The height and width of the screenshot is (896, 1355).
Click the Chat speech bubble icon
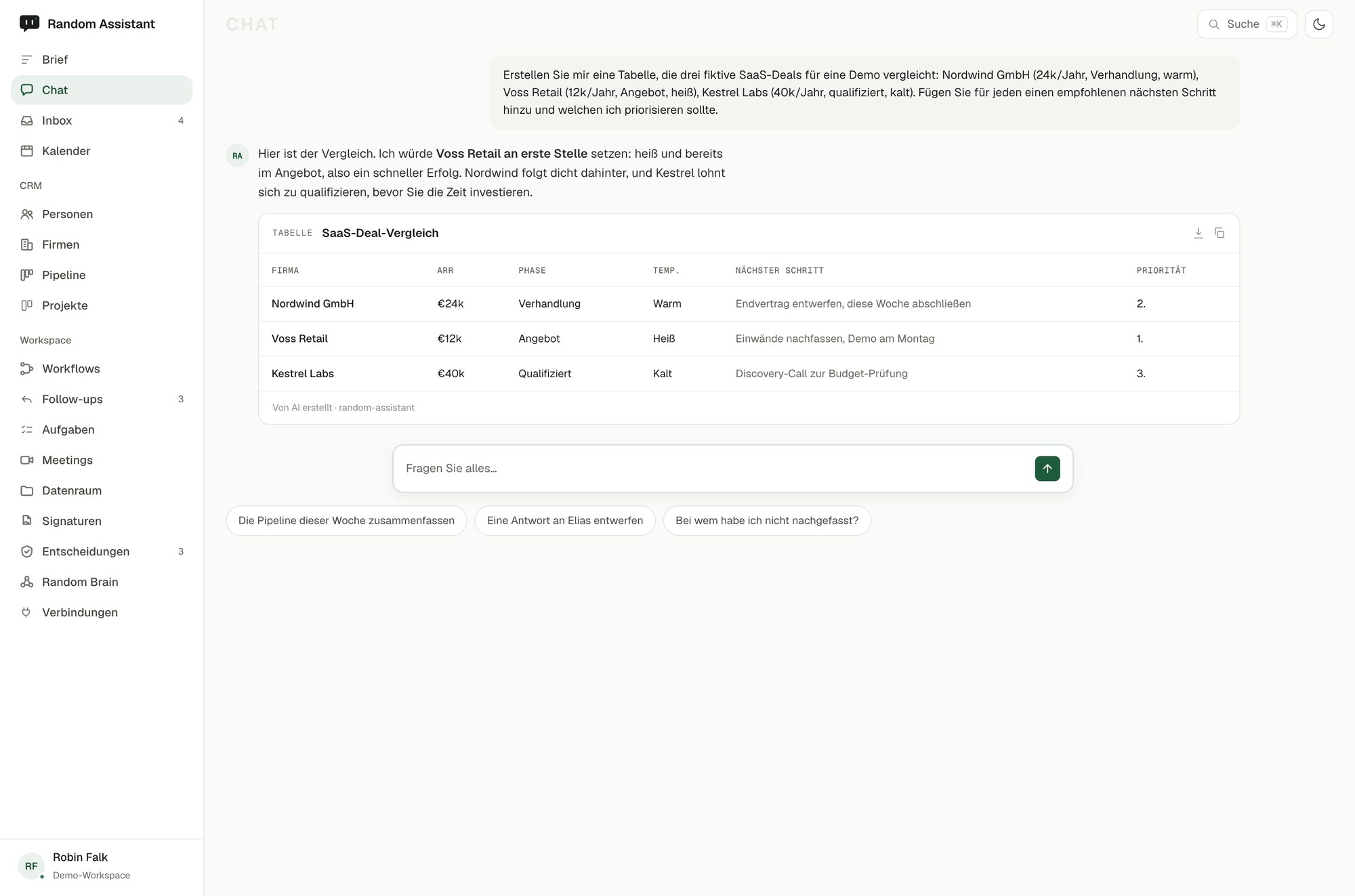pyautogui.click(x=27, y=90)
